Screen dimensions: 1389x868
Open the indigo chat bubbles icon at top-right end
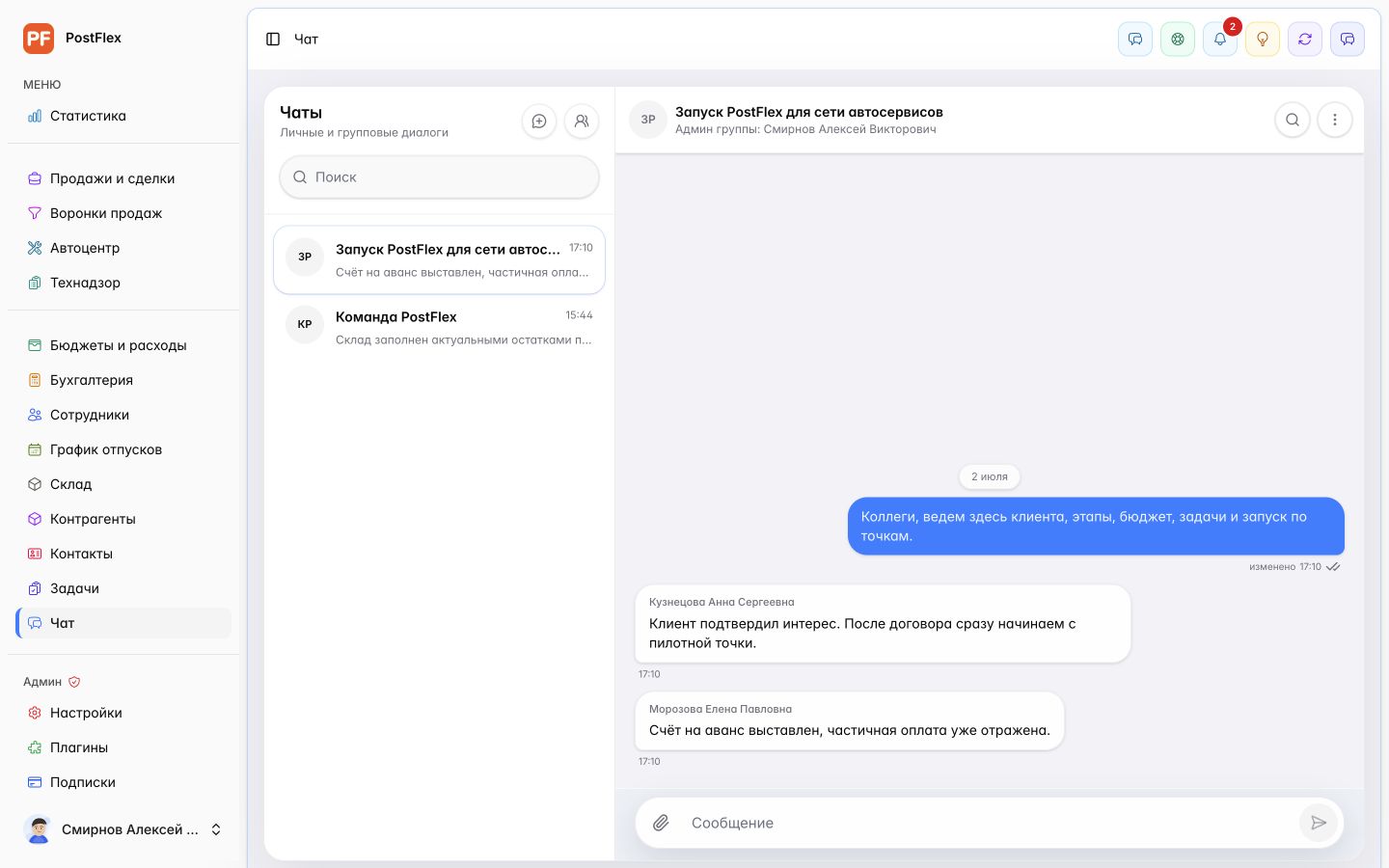[1348, 40]
